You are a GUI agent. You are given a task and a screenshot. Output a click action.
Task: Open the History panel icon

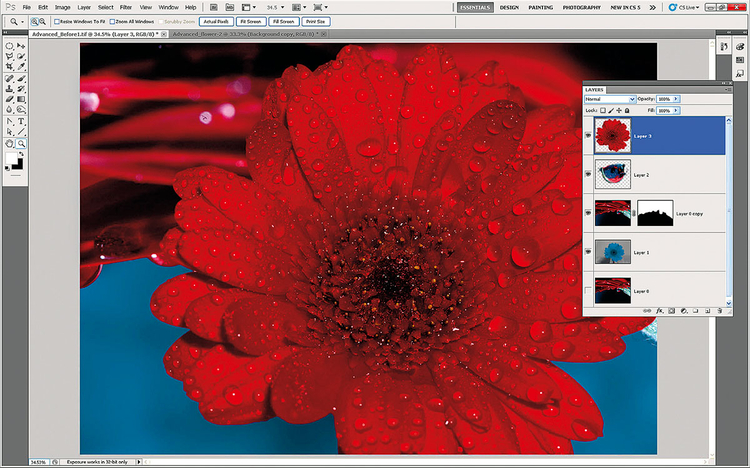[x=725, y=46]
